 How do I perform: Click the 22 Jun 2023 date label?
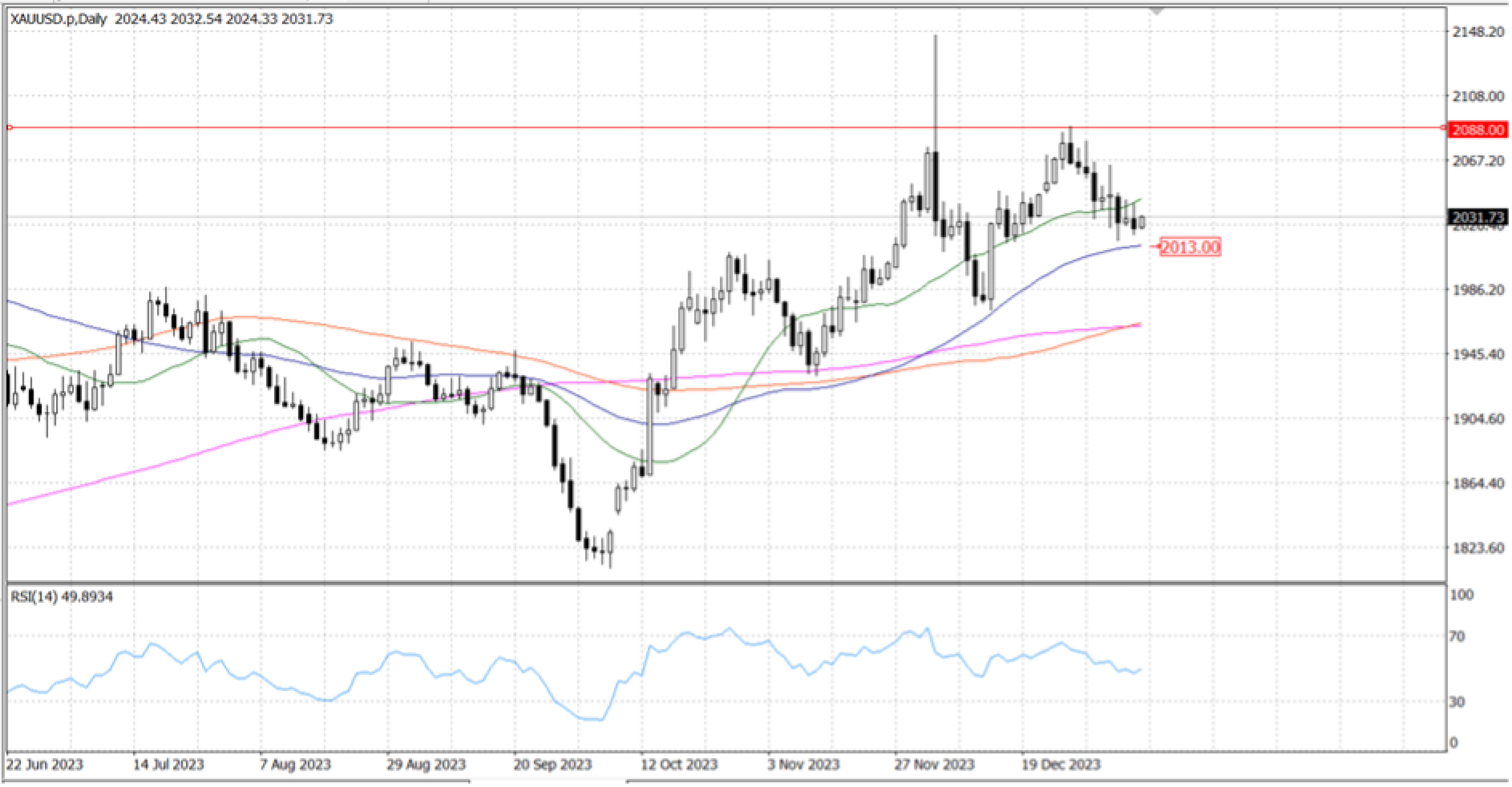pos(45,765)
